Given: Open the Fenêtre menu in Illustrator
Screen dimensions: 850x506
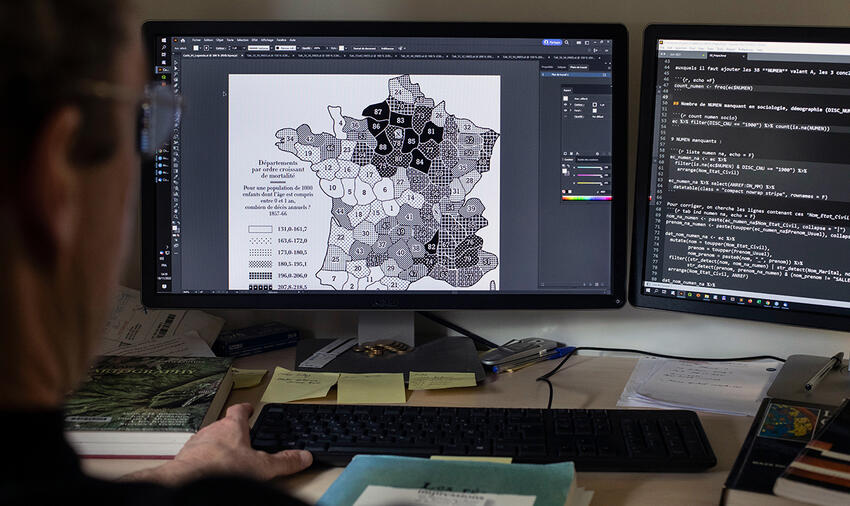Looking at the screenshot, I should 281,40.
